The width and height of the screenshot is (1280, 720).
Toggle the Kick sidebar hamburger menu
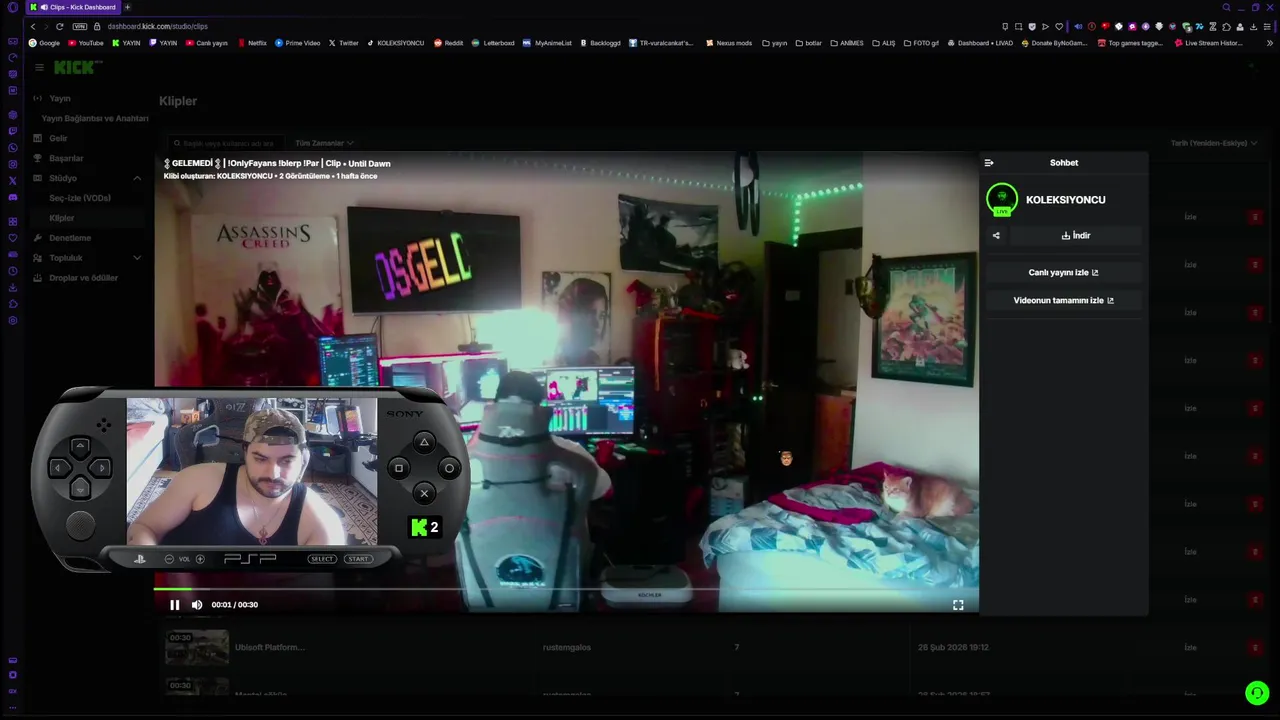(x=39, y=67)
